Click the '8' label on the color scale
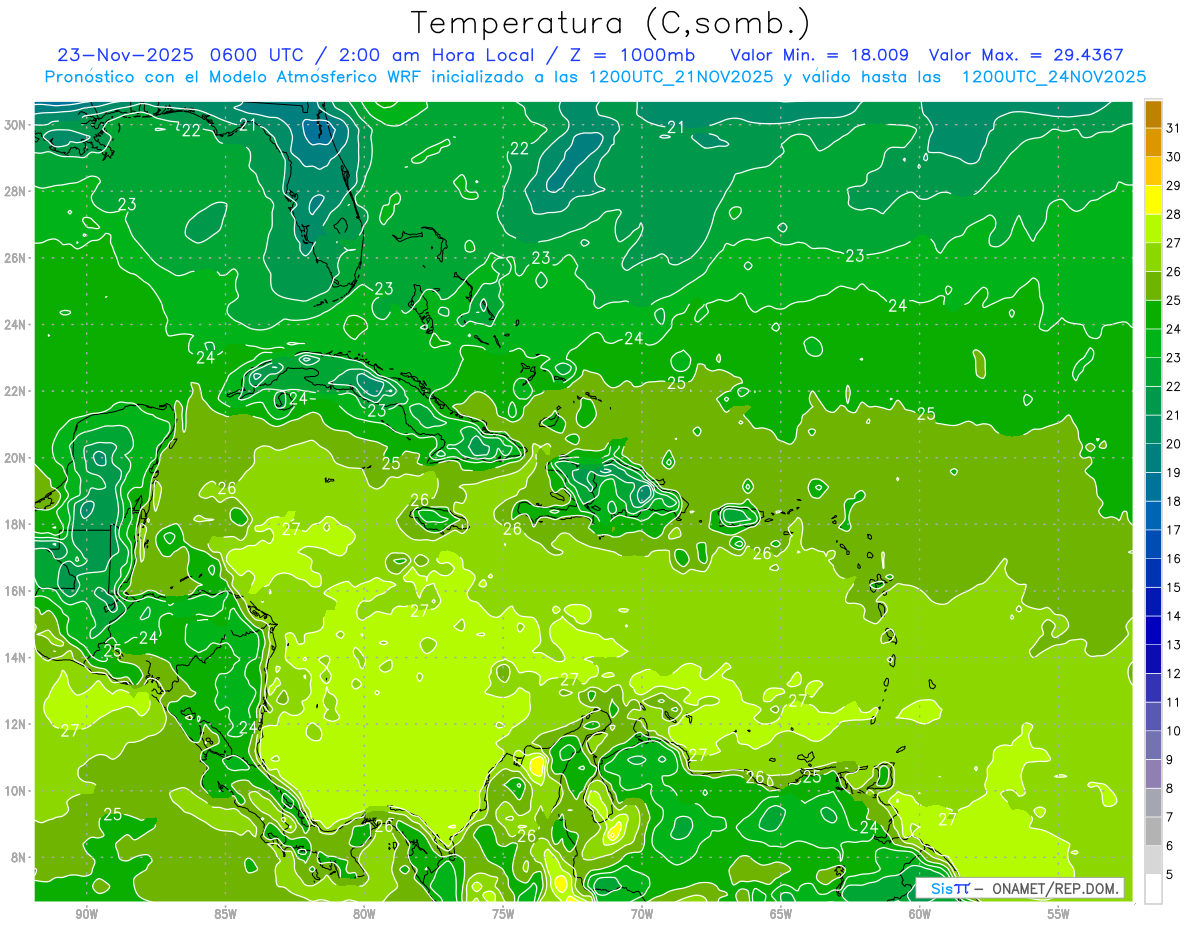The image size is (1200, 927). [x=1170, y=789]
